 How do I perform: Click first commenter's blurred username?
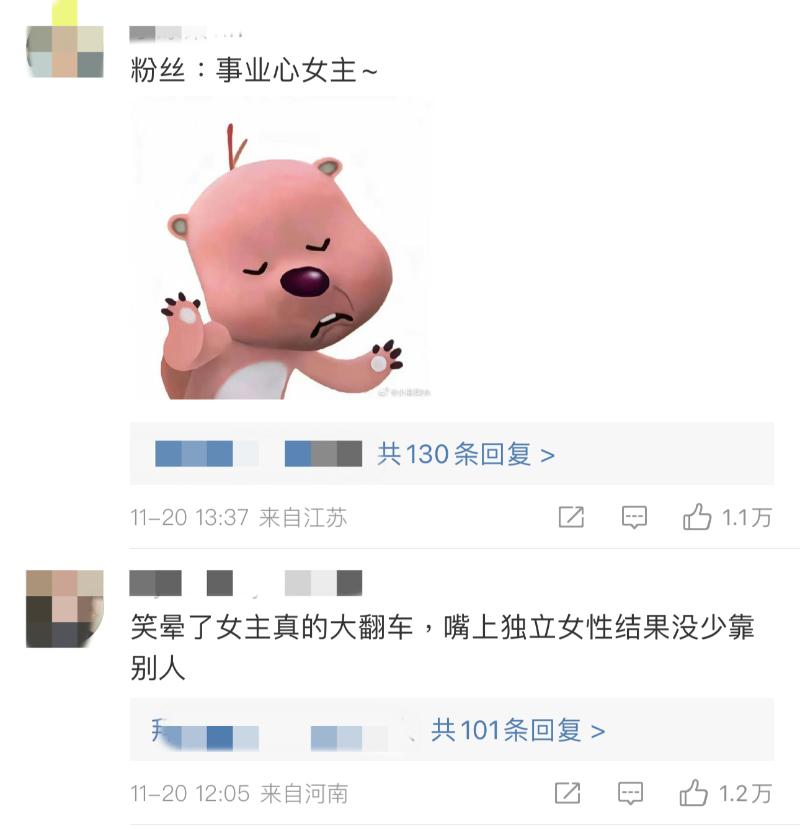click(185, 34)
